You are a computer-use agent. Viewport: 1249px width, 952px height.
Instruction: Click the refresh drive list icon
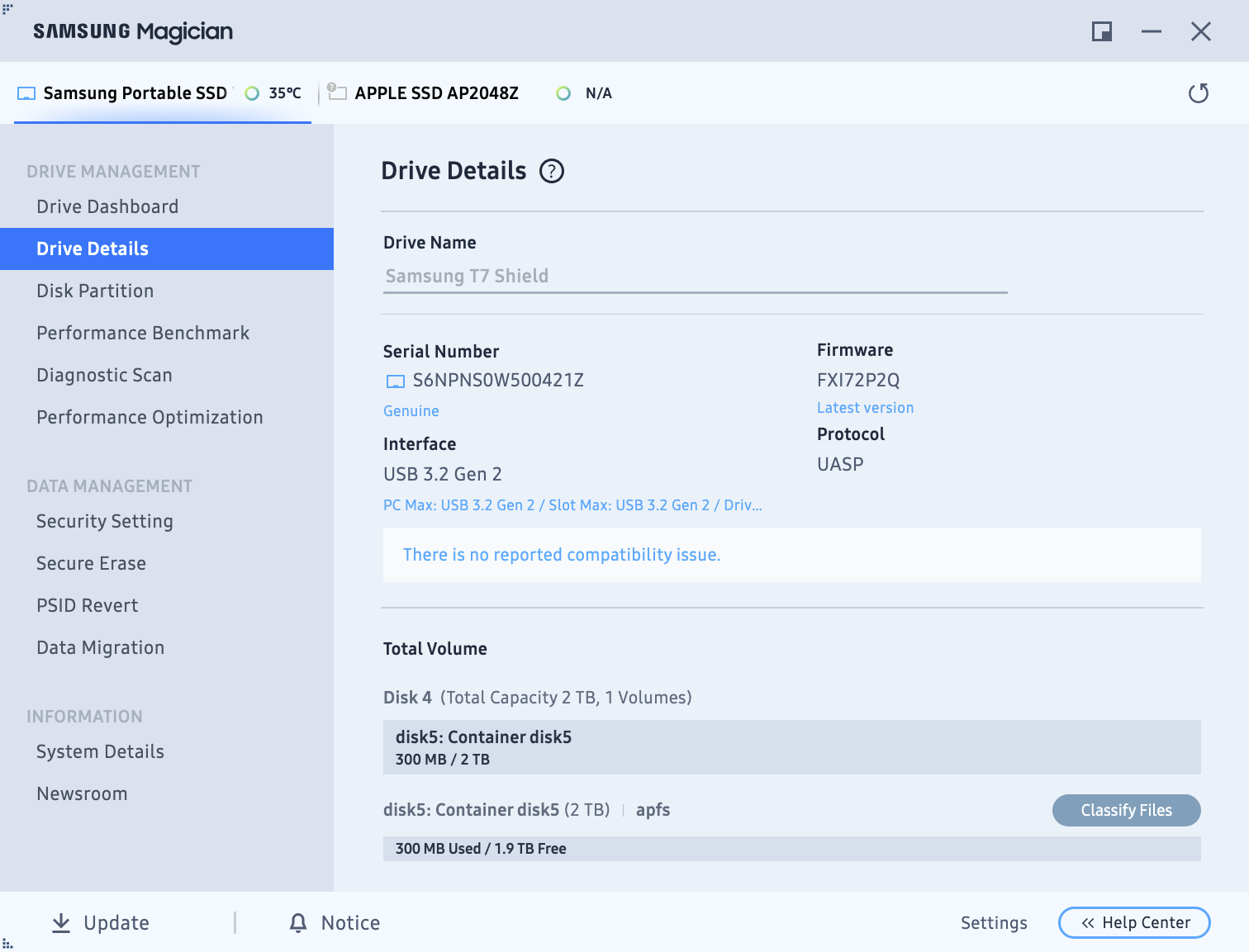1198,93
